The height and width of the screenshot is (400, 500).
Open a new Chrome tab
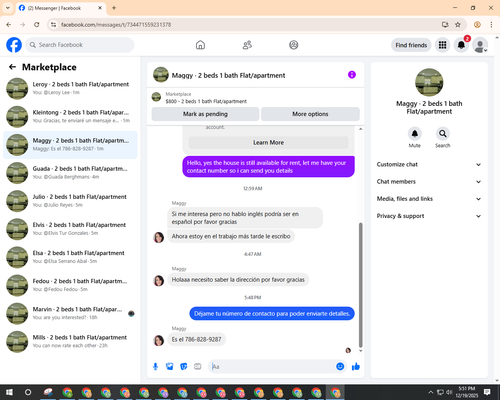click(114, 8)
